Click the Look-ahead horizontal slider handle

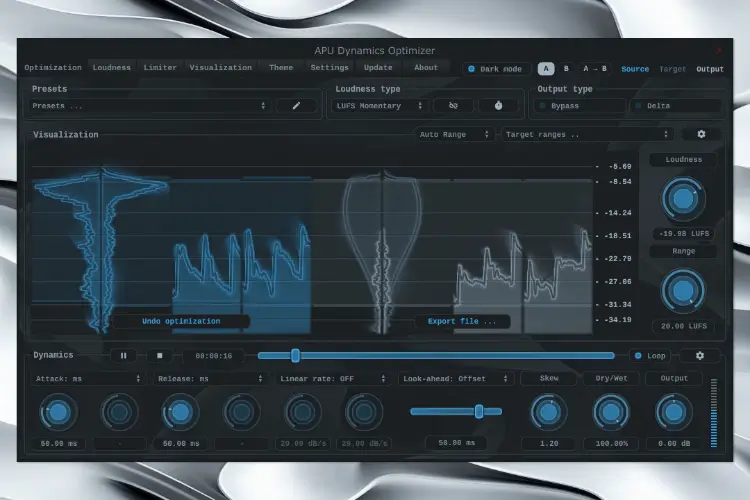[480, 411]
